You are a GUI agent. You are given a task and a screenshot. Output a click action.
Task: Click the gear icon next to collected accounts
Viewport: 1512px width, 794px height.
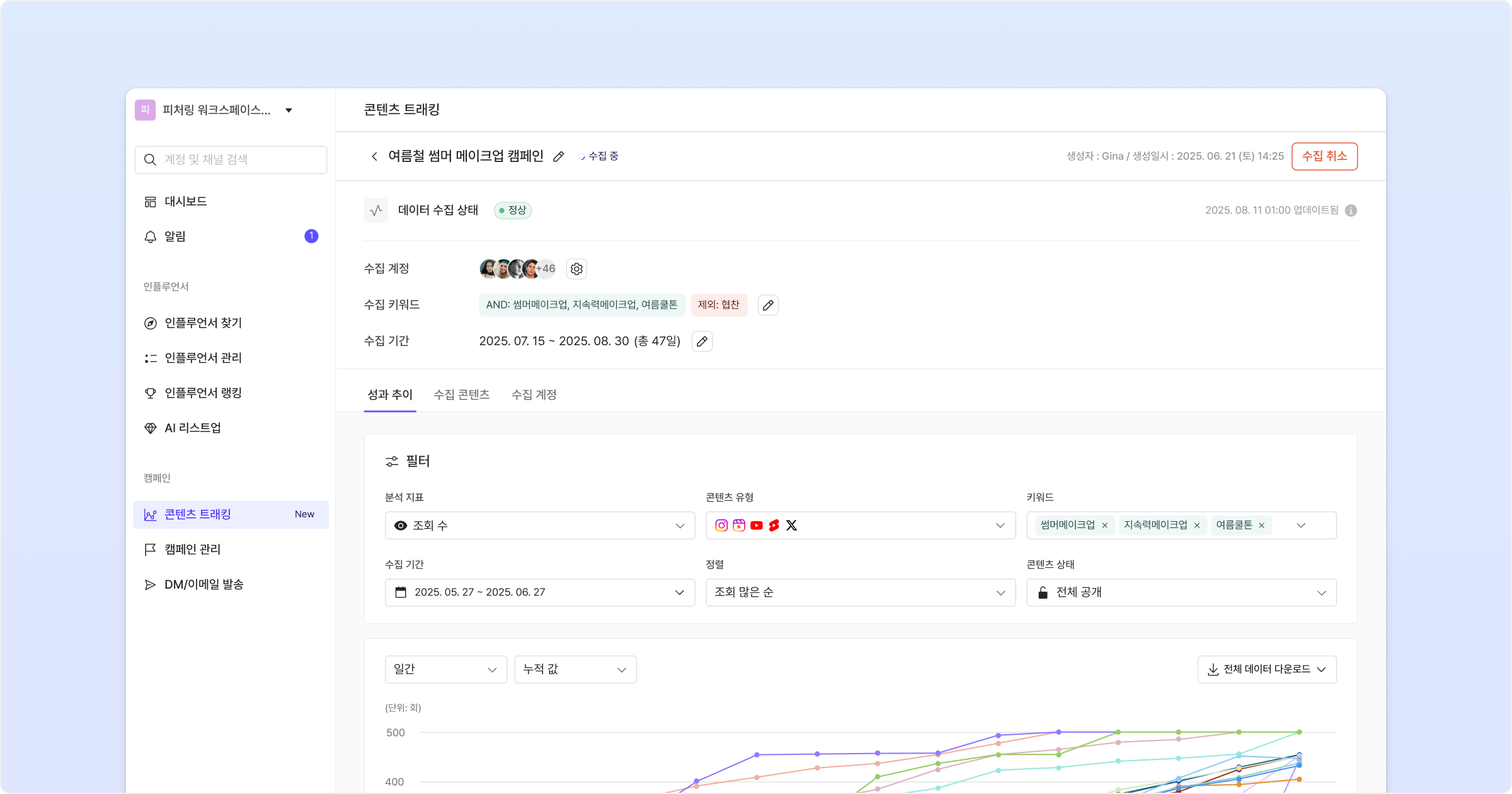[x=576, y=269]
